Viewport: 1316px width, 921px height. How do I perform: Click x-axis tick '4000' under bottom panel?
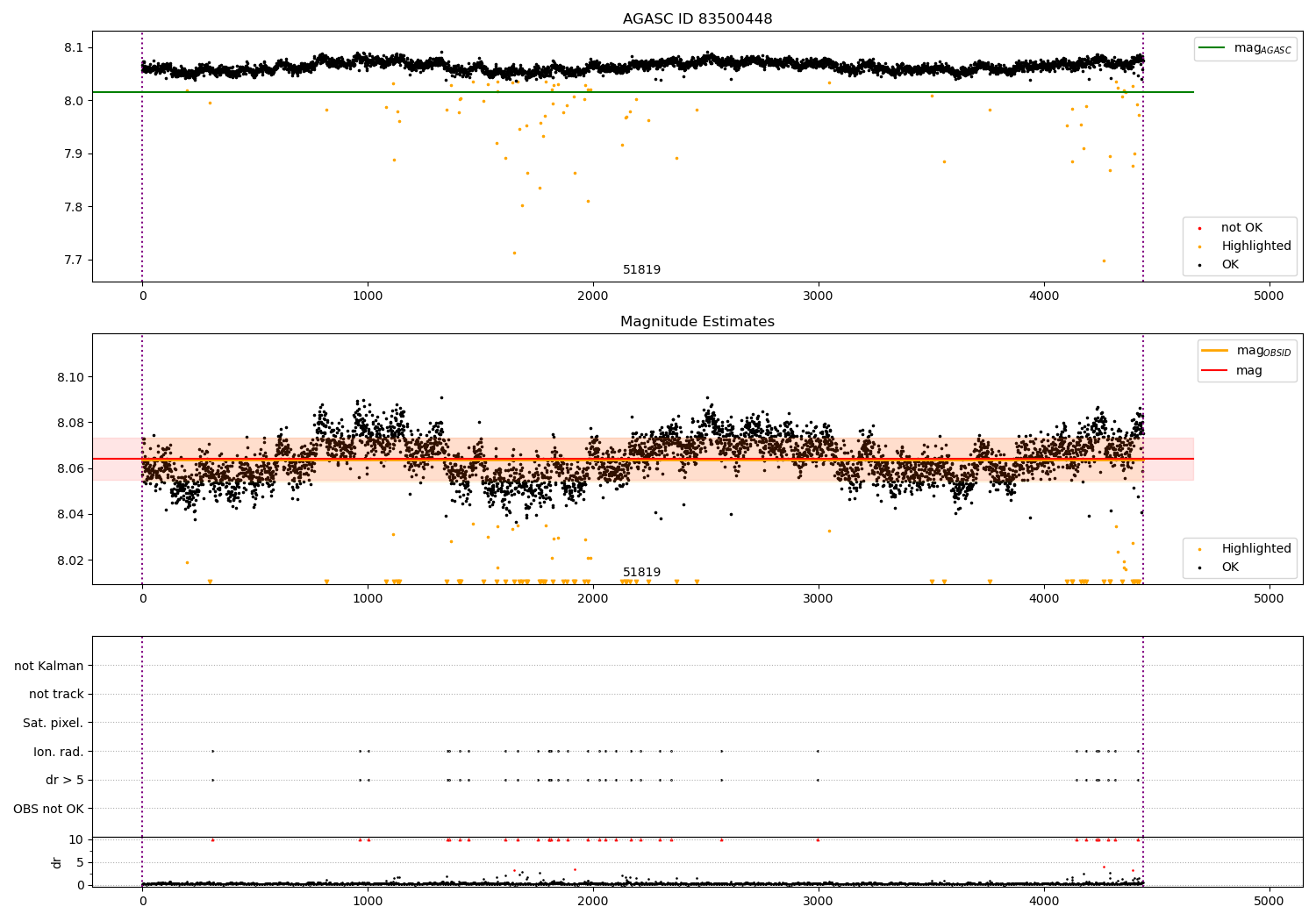[x=1044, y=902]
